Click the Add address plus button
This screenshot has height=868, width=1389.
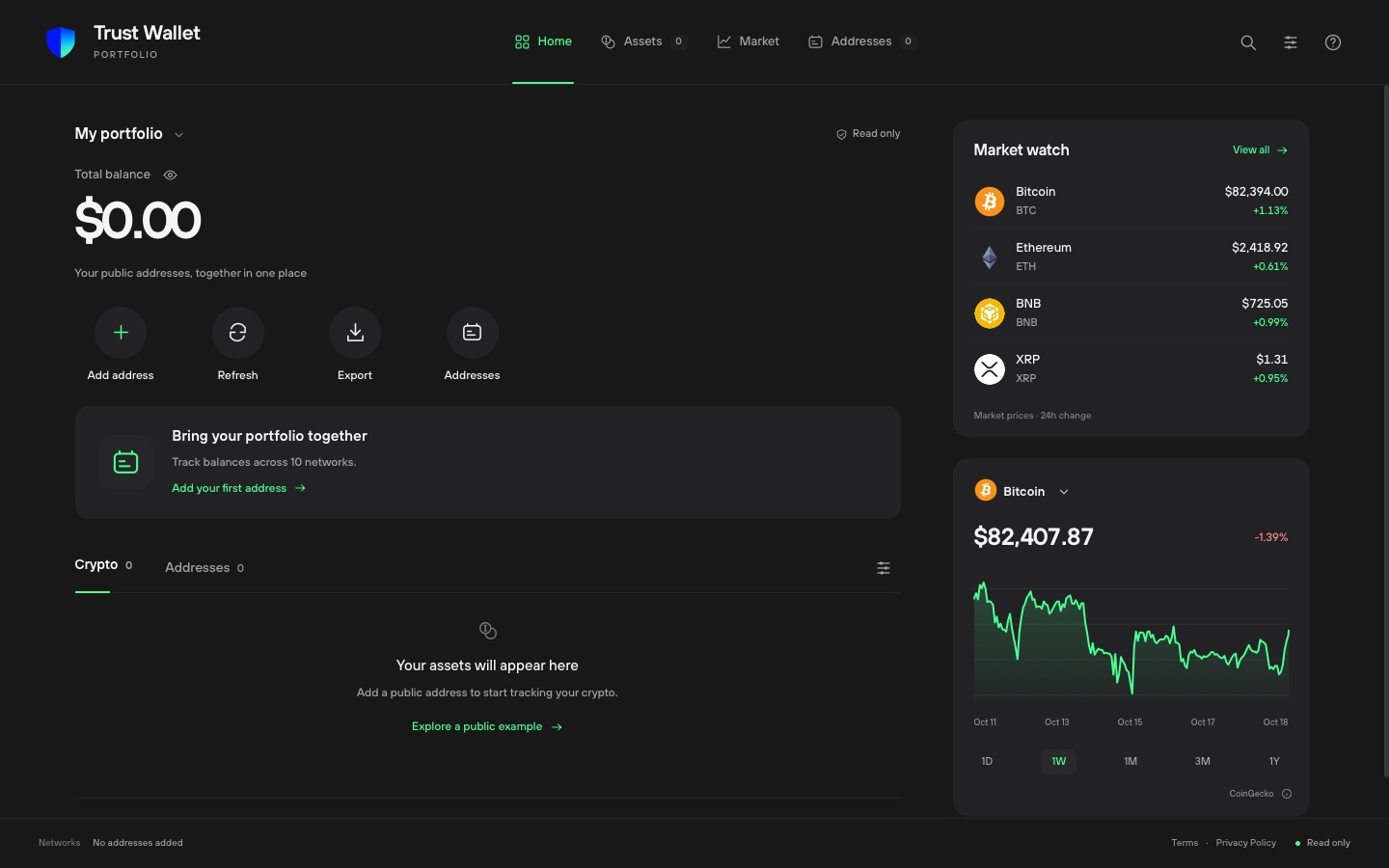(x=121, y=333)
